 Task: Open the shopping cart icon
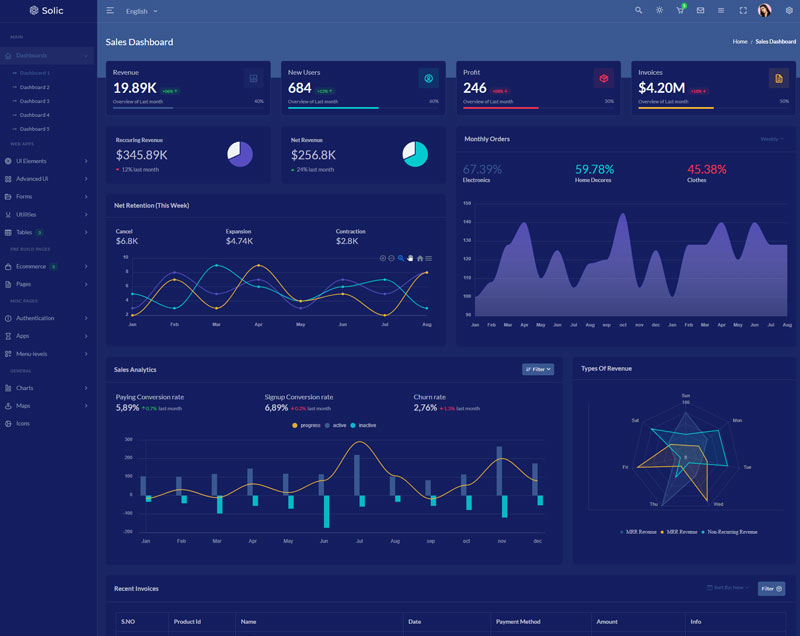(680, 10)
